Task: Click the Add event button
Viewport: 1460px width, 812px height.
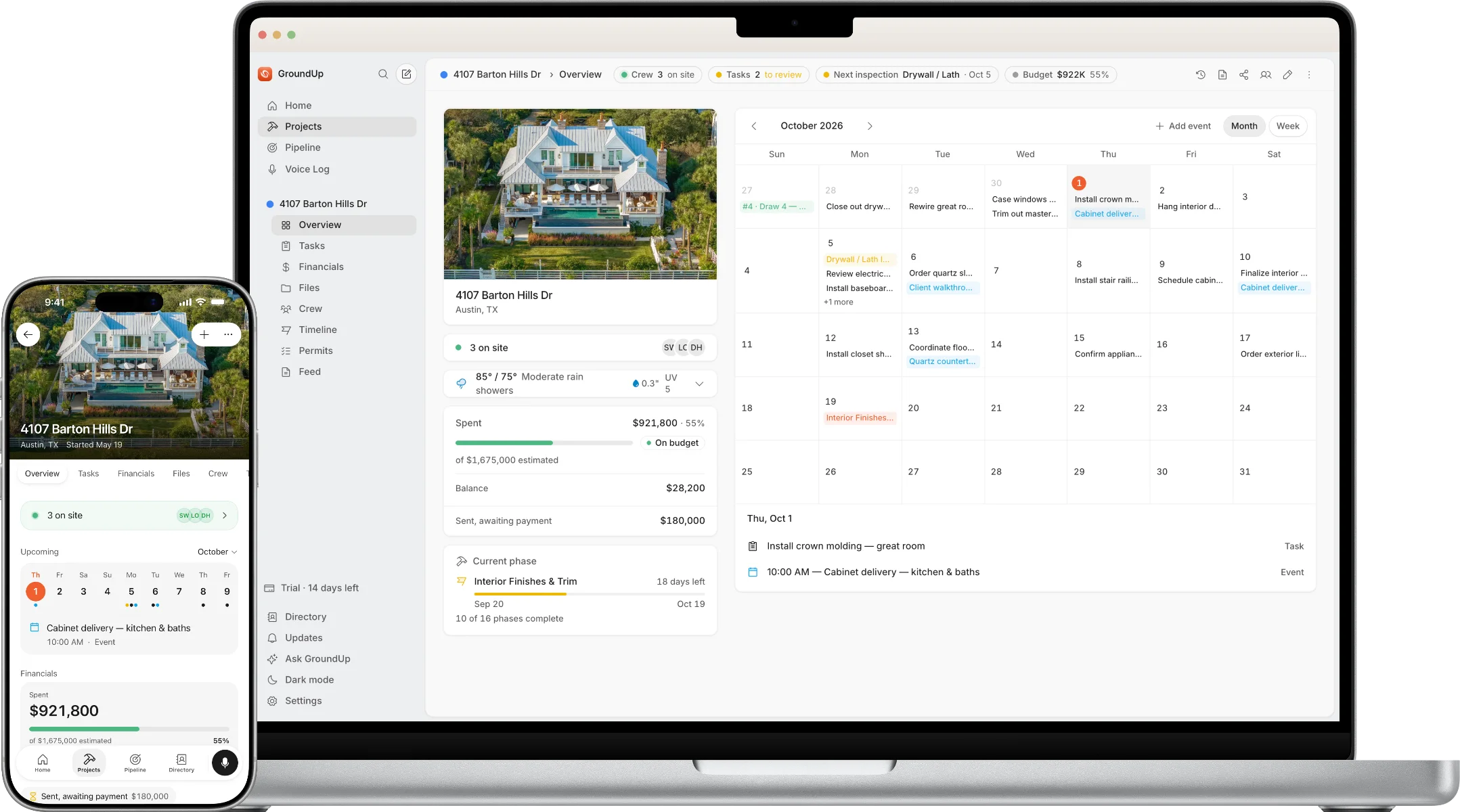Action: (x=1183, y=126)
